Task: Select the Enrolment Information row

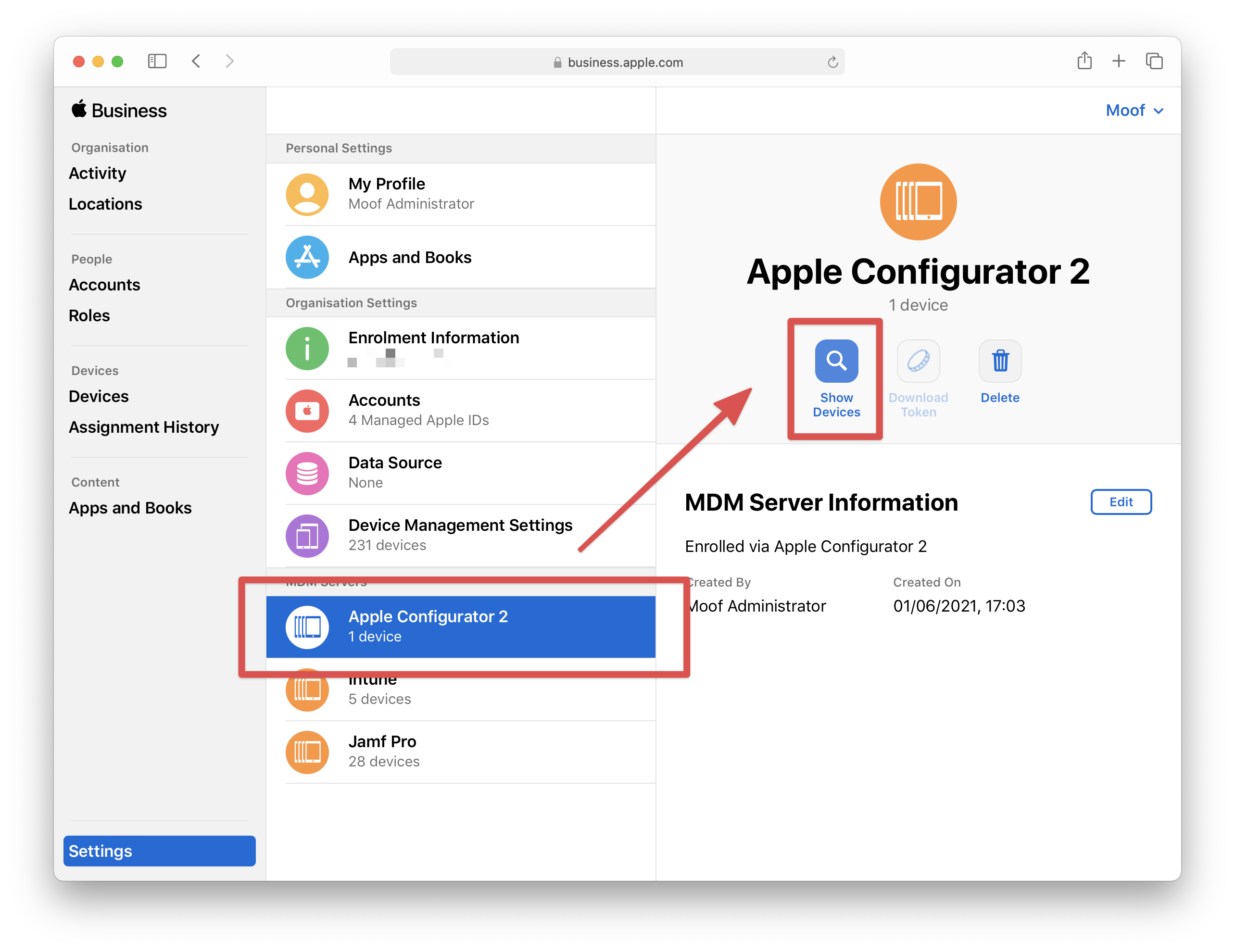Action: pos(461,348)
